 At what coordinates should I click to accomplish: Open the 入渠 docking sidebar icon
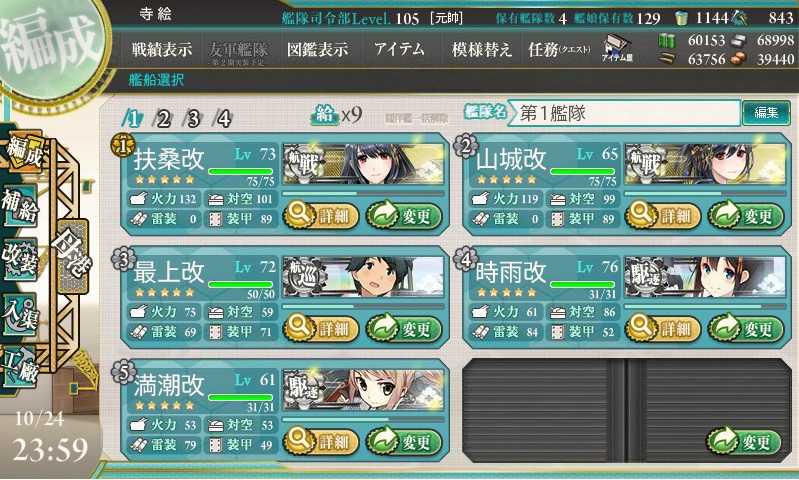pyautogui.click(x=20, y=313)
